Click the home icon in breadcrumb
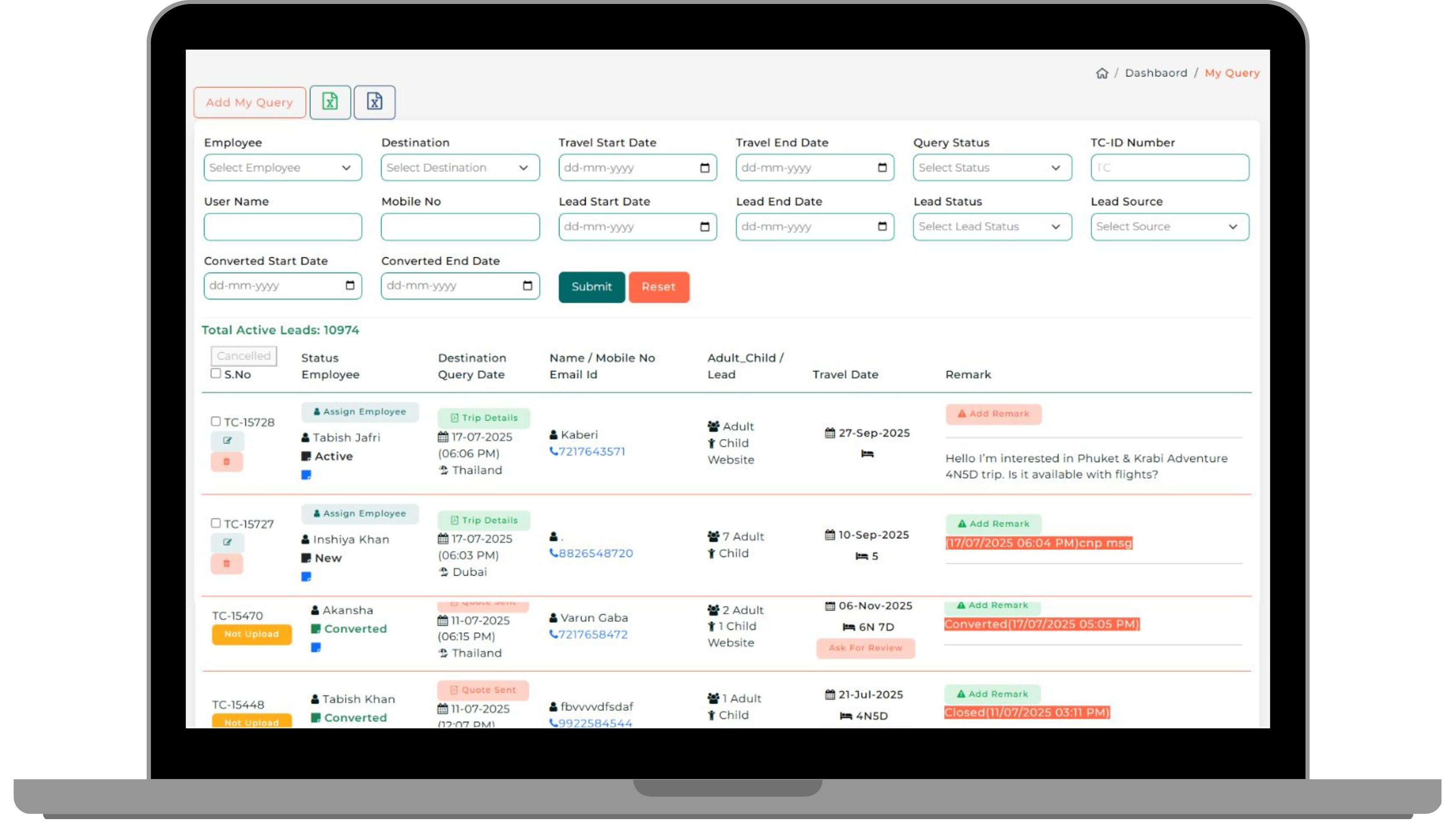1456x830 pixels. click(1102, 73)
